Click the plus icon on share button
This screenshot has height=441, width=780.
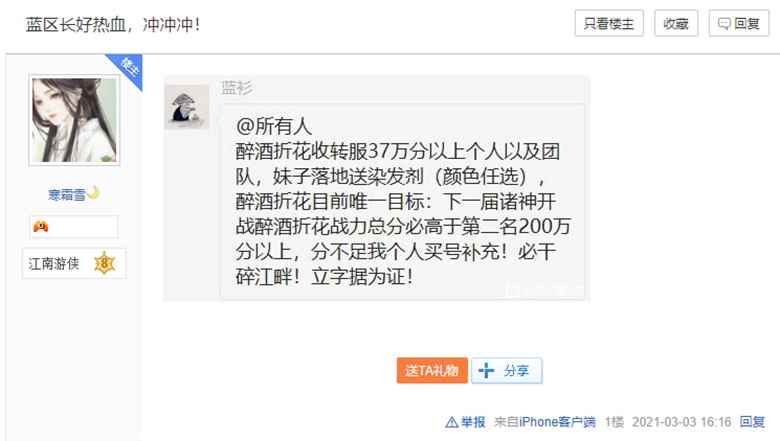click(x=486, y=370)
